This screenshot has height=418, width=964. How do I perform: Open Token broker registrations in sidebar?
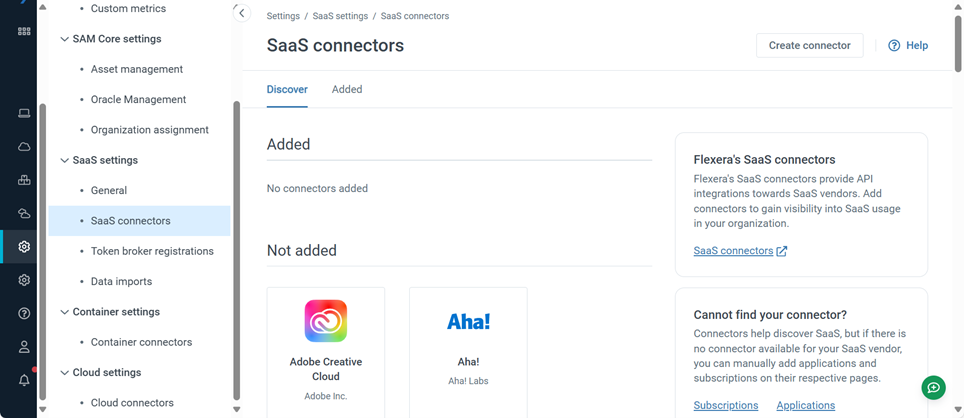click(152, 251)
